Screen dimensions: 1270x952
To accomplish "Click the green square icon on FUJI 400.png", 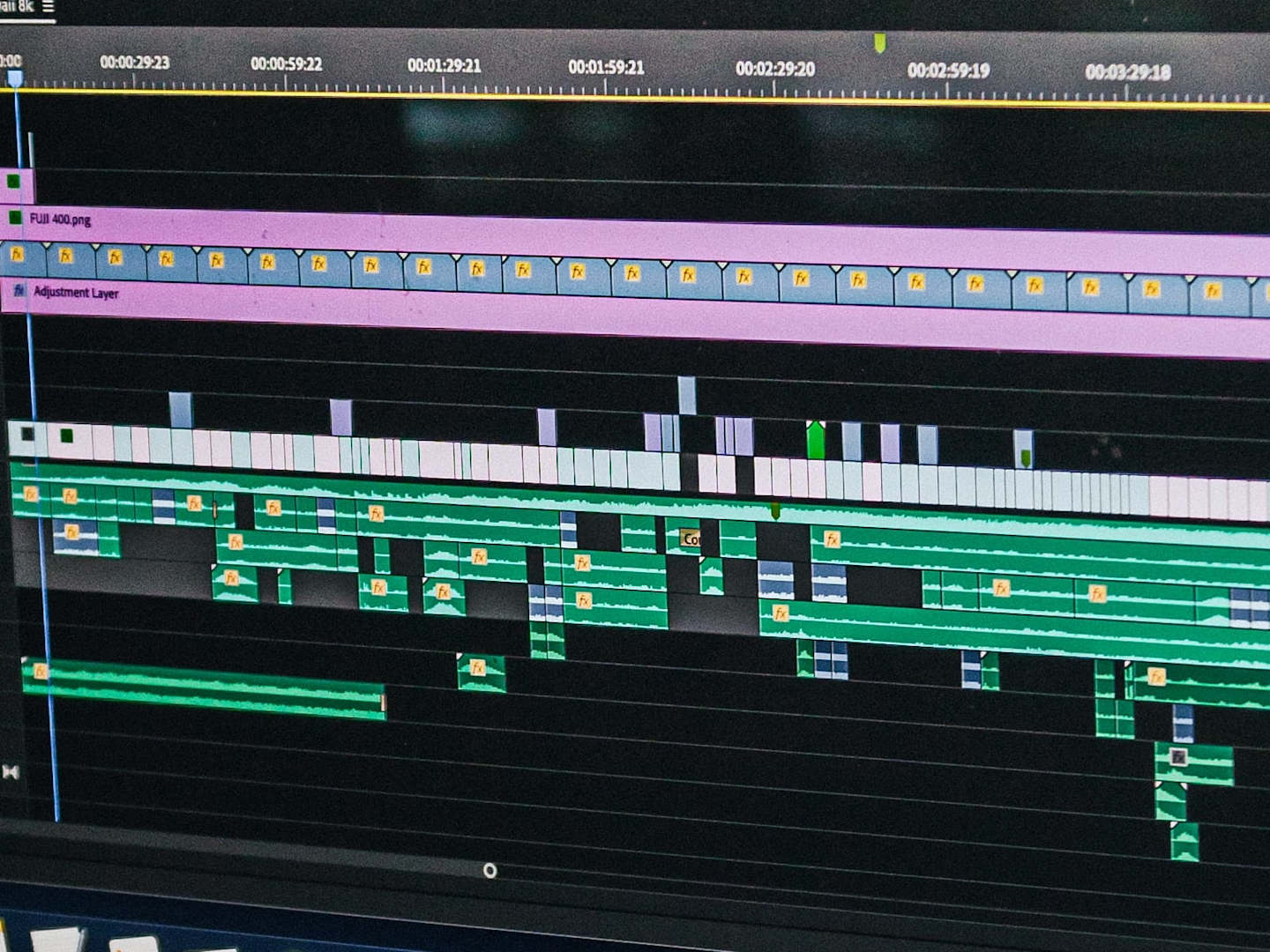I will 14,218.
